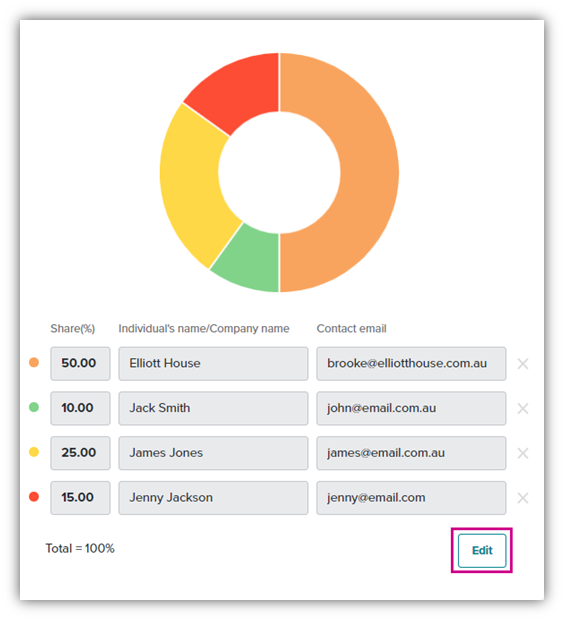
Task: Focus the Elliott House name field
Action: [x=213, y=363]
